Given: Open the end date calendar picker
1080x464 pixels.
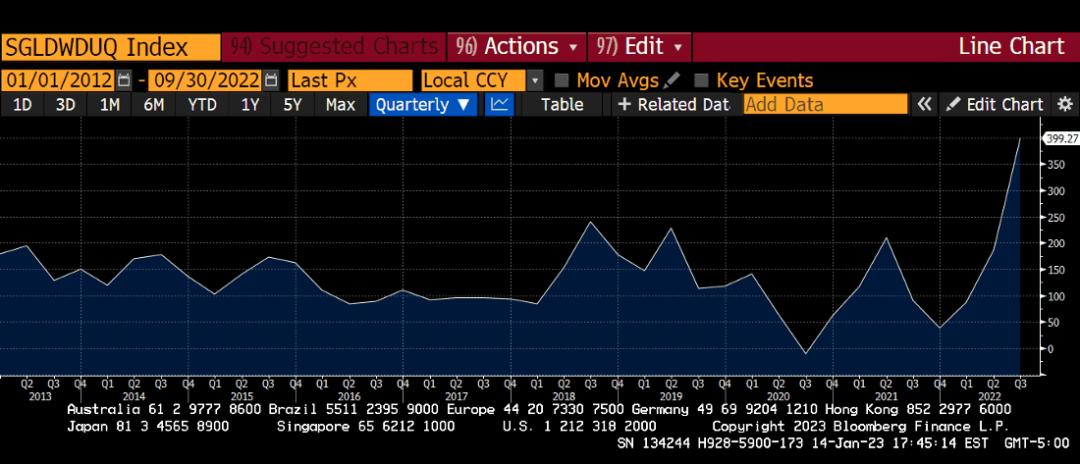Looking at the screenshot, I should coord(271,80).
